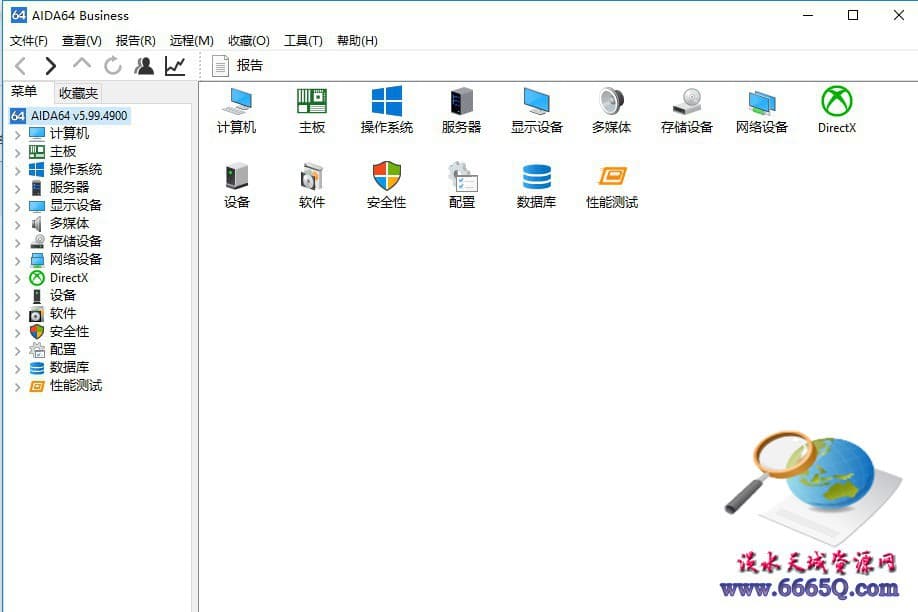Select 软件 in the sidebar tree
The width and height of the screenshot is (918, 612).
click(63, 313)
